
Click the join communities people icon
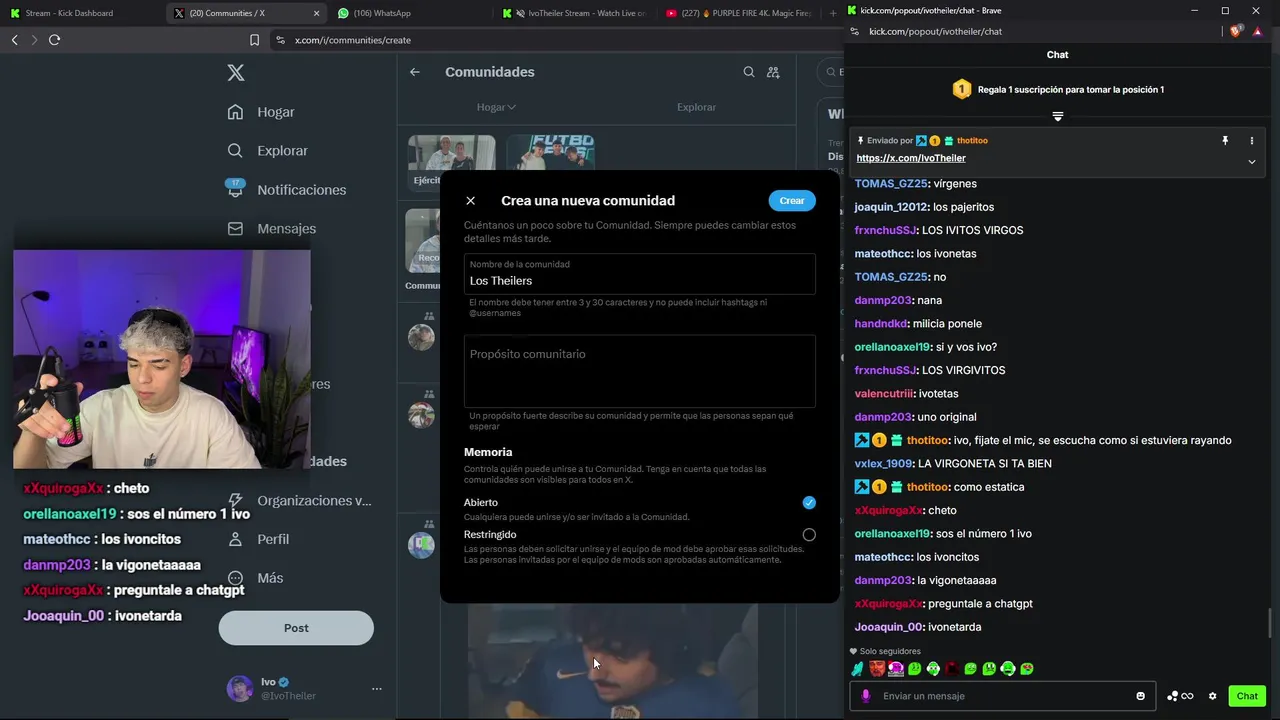773,72
